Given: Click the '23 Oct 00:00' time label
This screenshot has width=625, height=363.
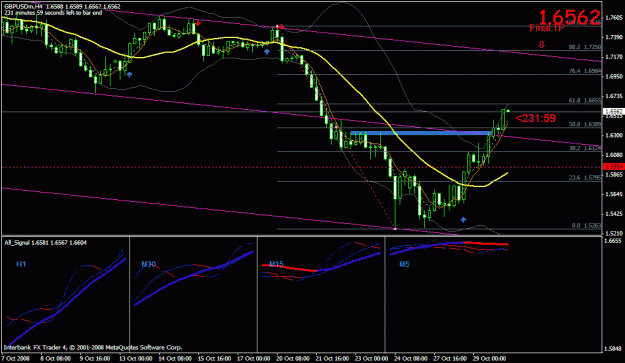Looking at the screenshot, I should (x=371, y=358).
